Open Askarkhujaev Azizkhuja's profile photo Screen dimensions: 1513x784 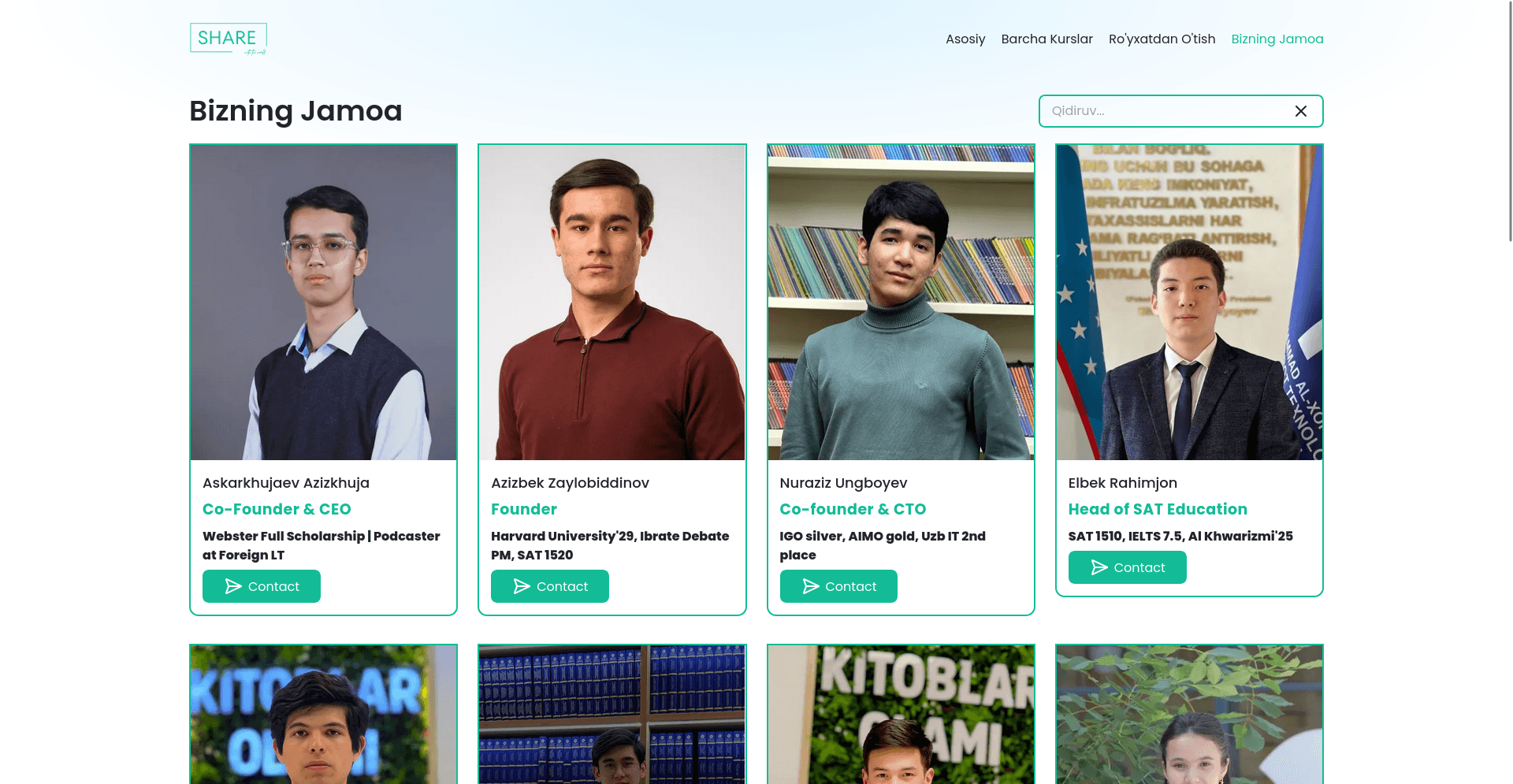pyautogui.click(x=323, y=303)
